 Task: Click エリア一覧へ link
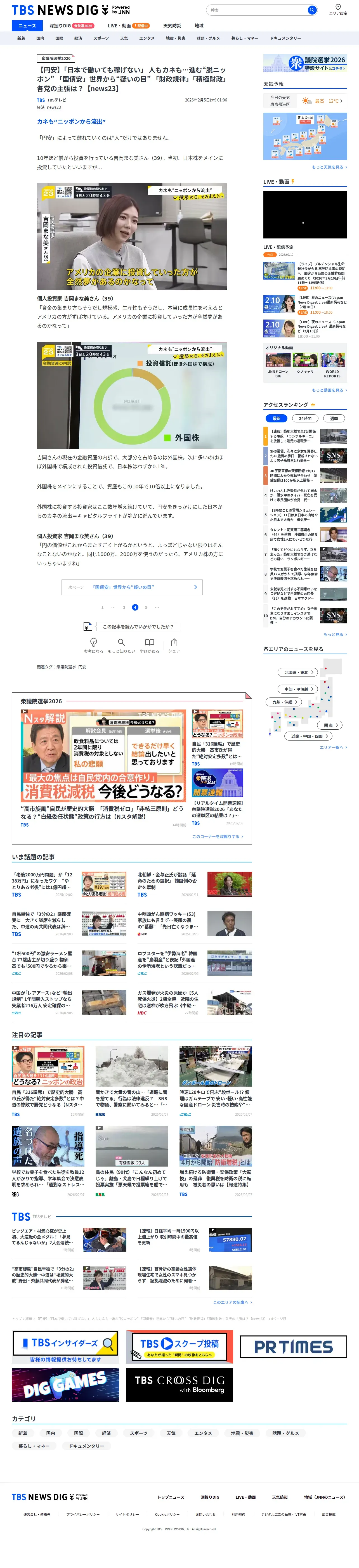click(x=334, y=748)
